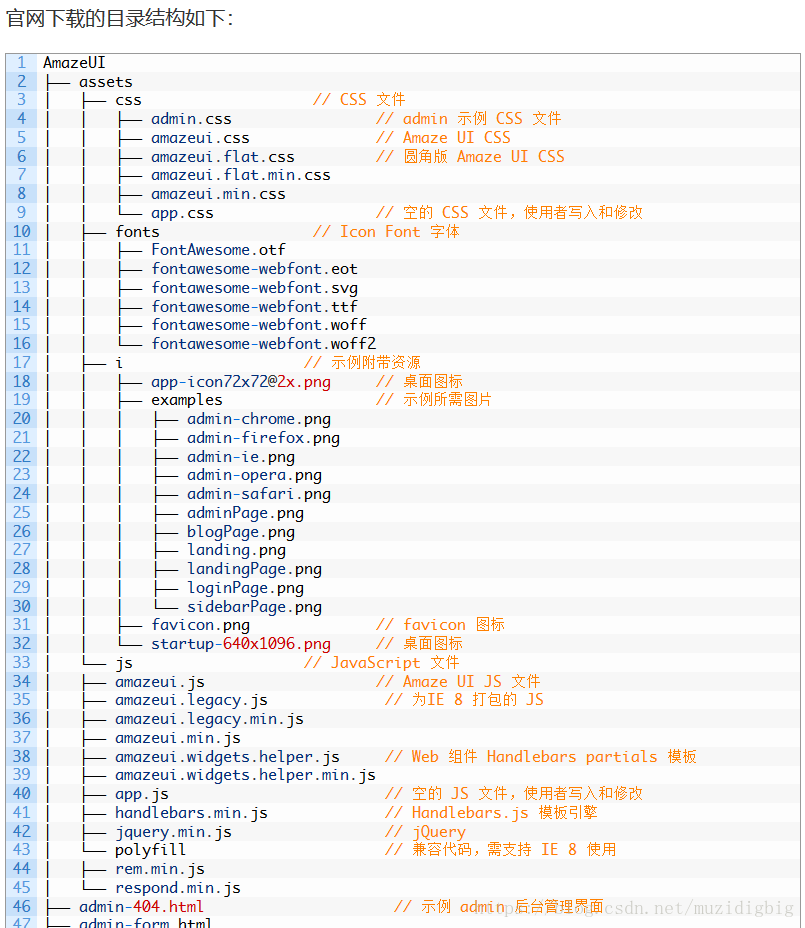805x928 pixels.
Task: Select sidebarPage.png file name
Action: coord(255,607)
